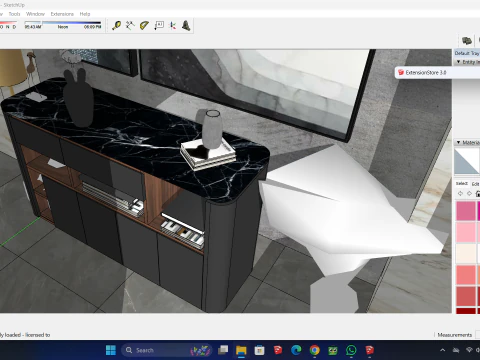
Task: Click the In Model home icon
Action: [477, 193]
